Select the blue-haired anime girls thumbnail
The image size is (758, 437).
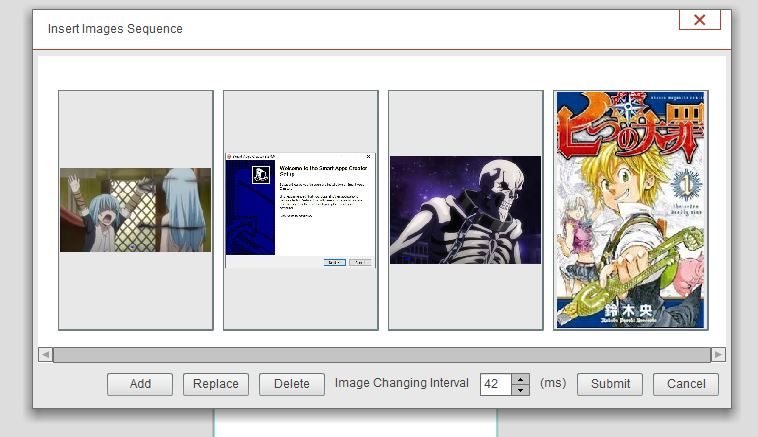[x=136, y=210]
